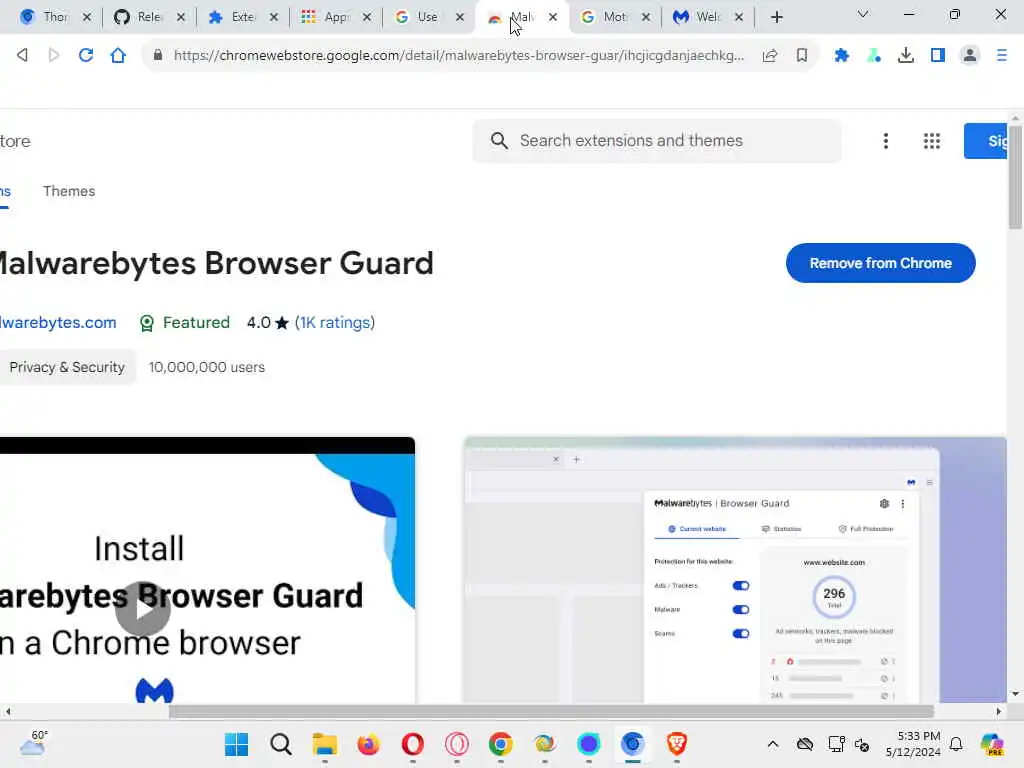Open the weather widget showing 60°
Screen dimensions: 1024x768
(x=34, y=744)
